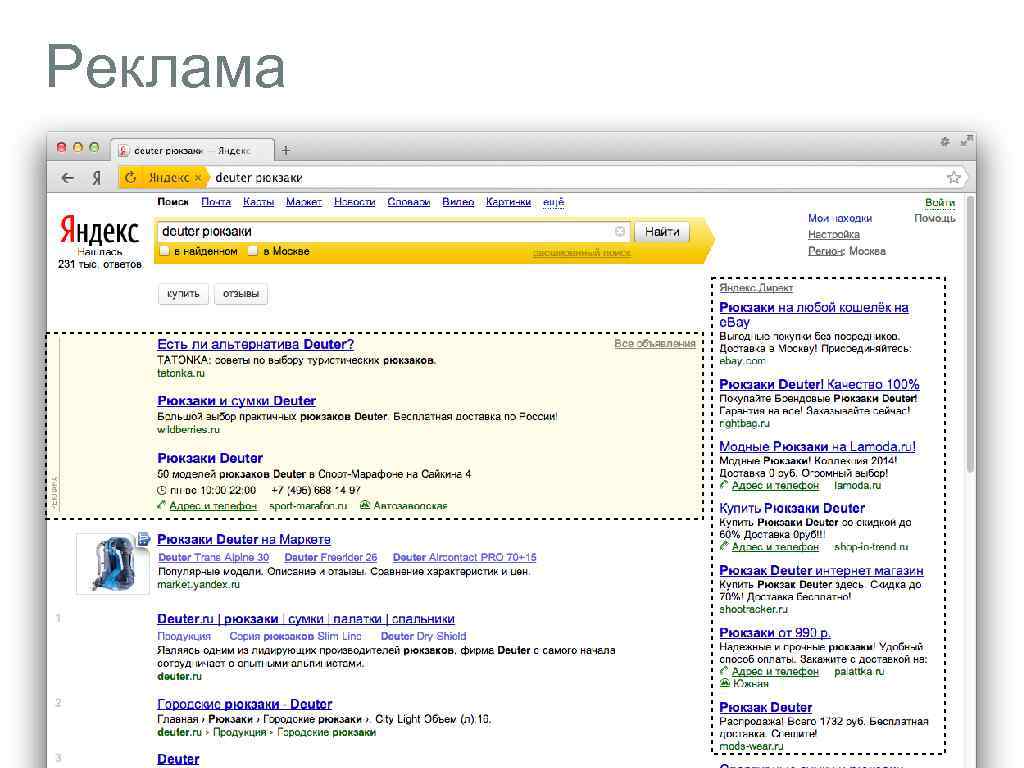Switch to the Маркет section
The image size is (1024, 768).
click(x=304, y=202)
